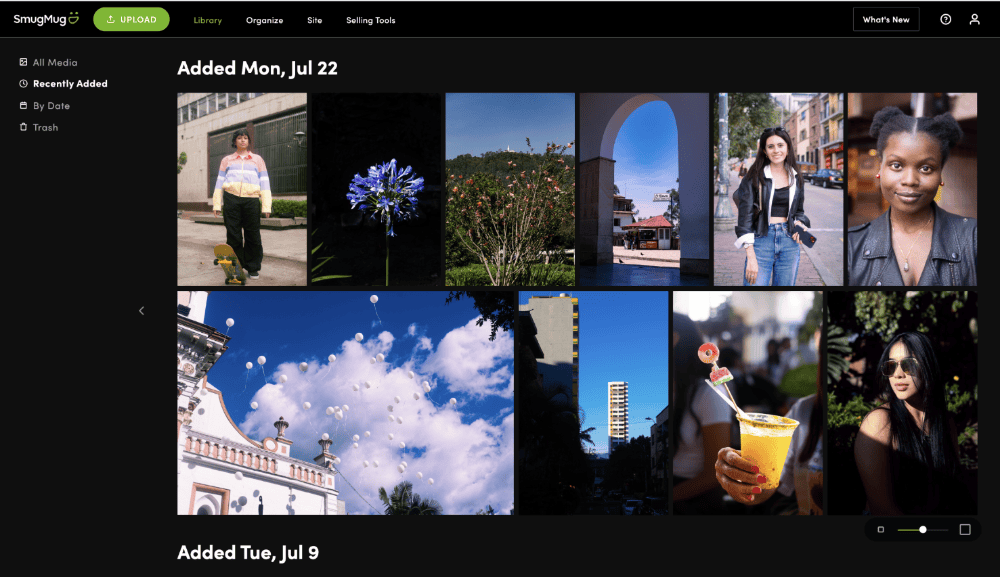Collapse the sidebar with the chevron
Screen dimensions: 1000x577
coord(142,311)
